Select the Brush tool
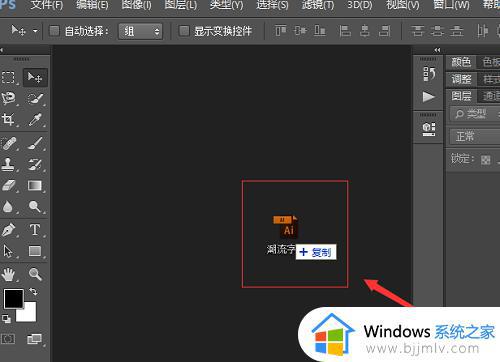 point(35,144)
